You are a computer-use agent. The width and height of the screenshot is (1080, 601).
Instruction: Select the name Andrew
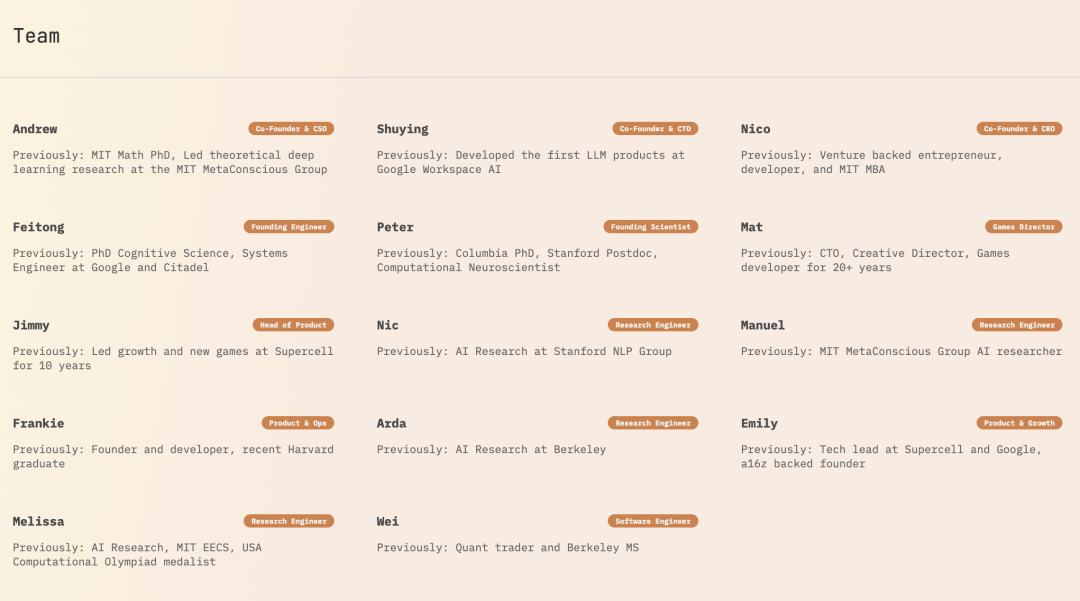[x=34, y=129]
